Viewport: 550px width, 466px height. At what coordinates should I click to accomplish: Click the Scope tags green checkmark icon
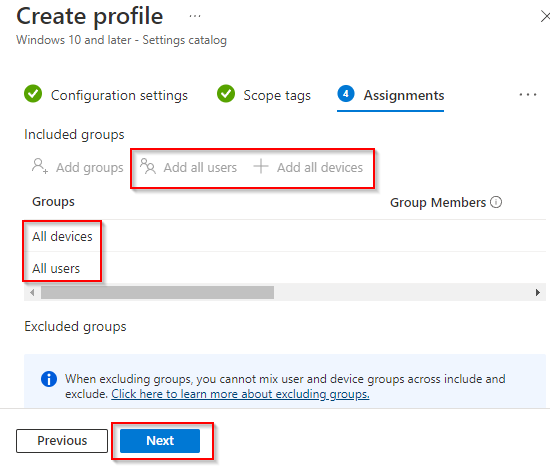pyautogui.click(x=226, y=94)
